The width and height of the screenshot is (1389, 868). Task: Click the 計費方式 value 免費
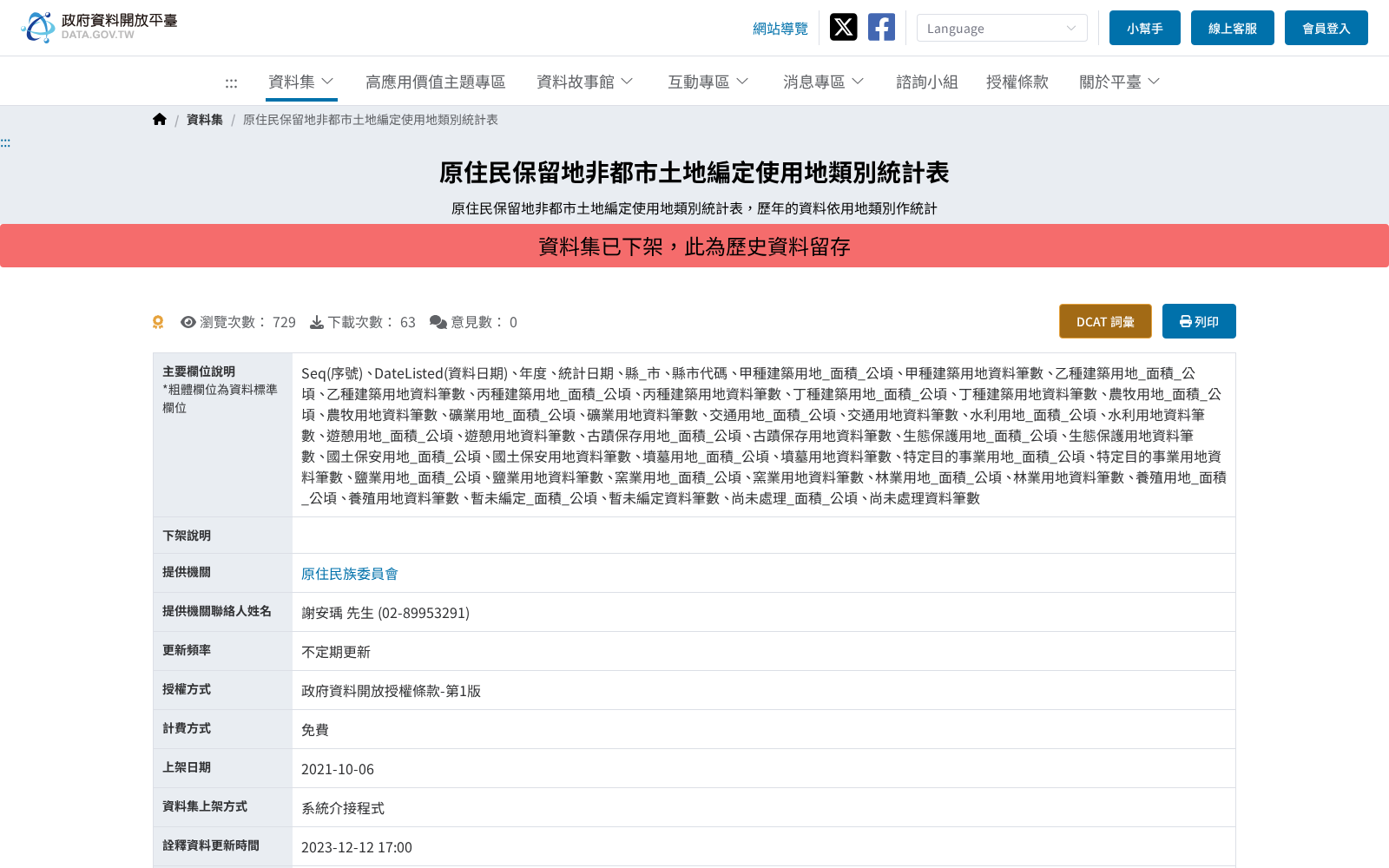[315, 730]
